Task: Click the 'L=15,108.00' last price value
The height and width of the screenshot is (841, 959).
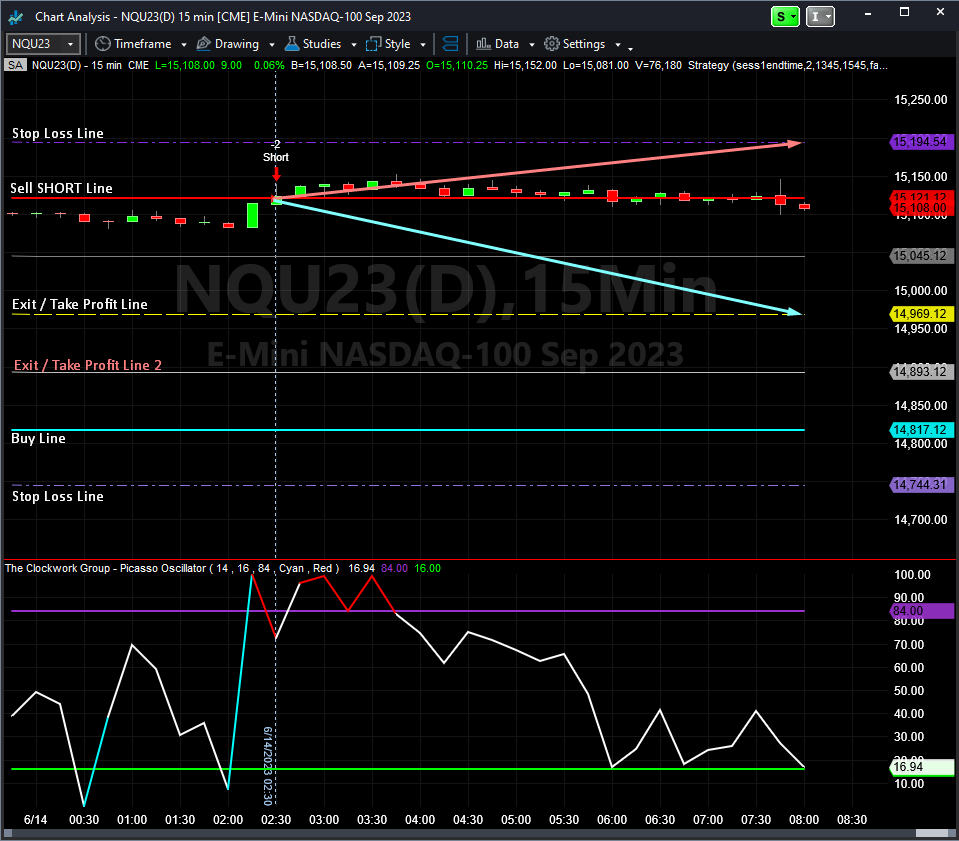Action: pos(185,65)
